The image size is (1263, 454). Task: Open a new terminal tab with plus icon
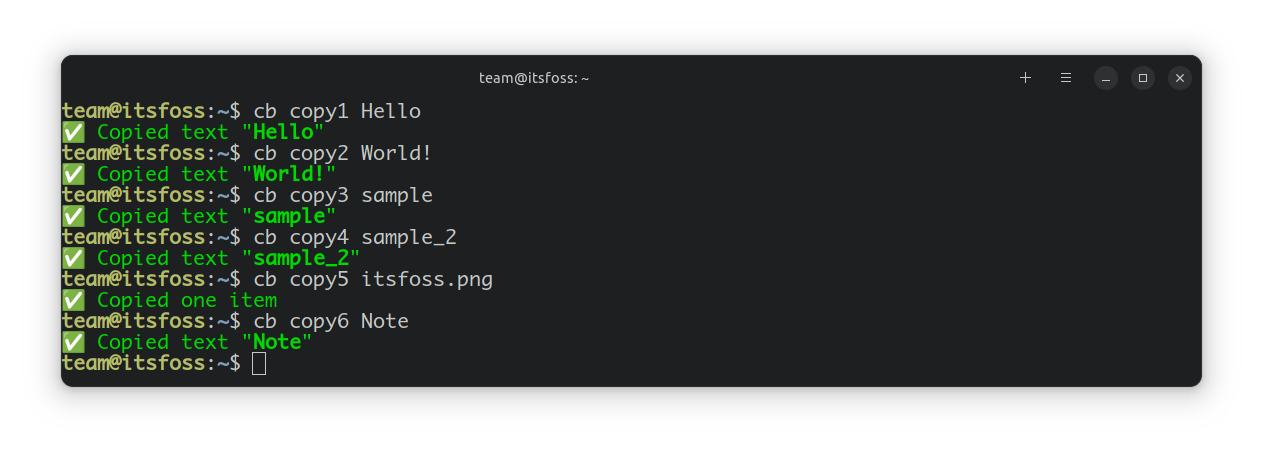pos(1025,78)
